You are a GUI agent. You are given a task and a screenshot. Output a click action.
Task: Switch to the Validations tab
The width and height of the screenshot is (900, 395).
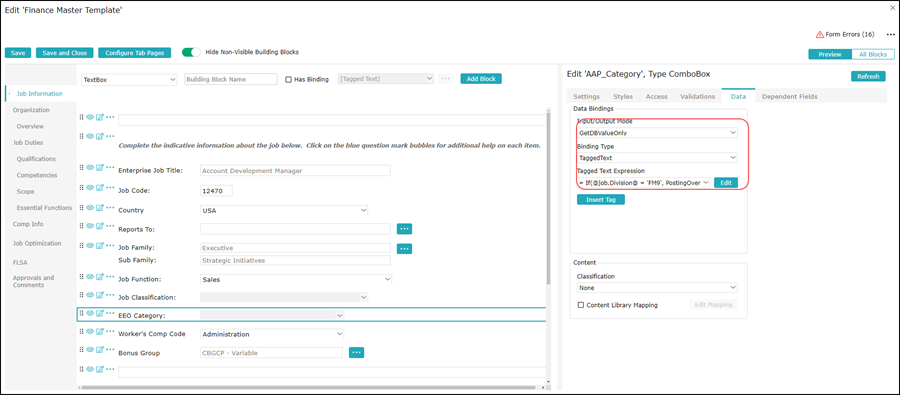pyautogui.click(x=697, y=96)
